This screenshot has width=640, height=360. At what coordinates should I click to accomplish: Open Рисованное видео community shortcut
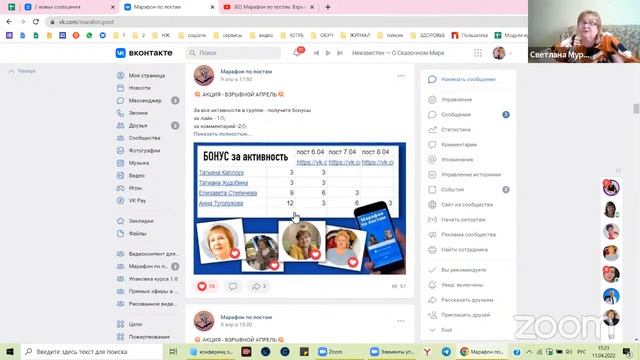coord(152,304)
